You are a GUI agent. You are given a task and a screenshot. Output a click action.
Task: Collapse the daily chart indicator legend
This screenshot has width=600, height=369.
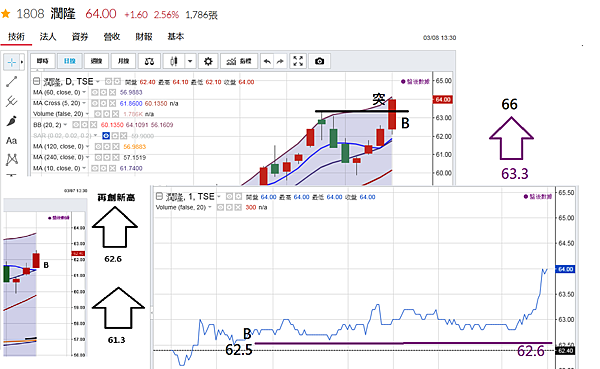pos(36,82)
